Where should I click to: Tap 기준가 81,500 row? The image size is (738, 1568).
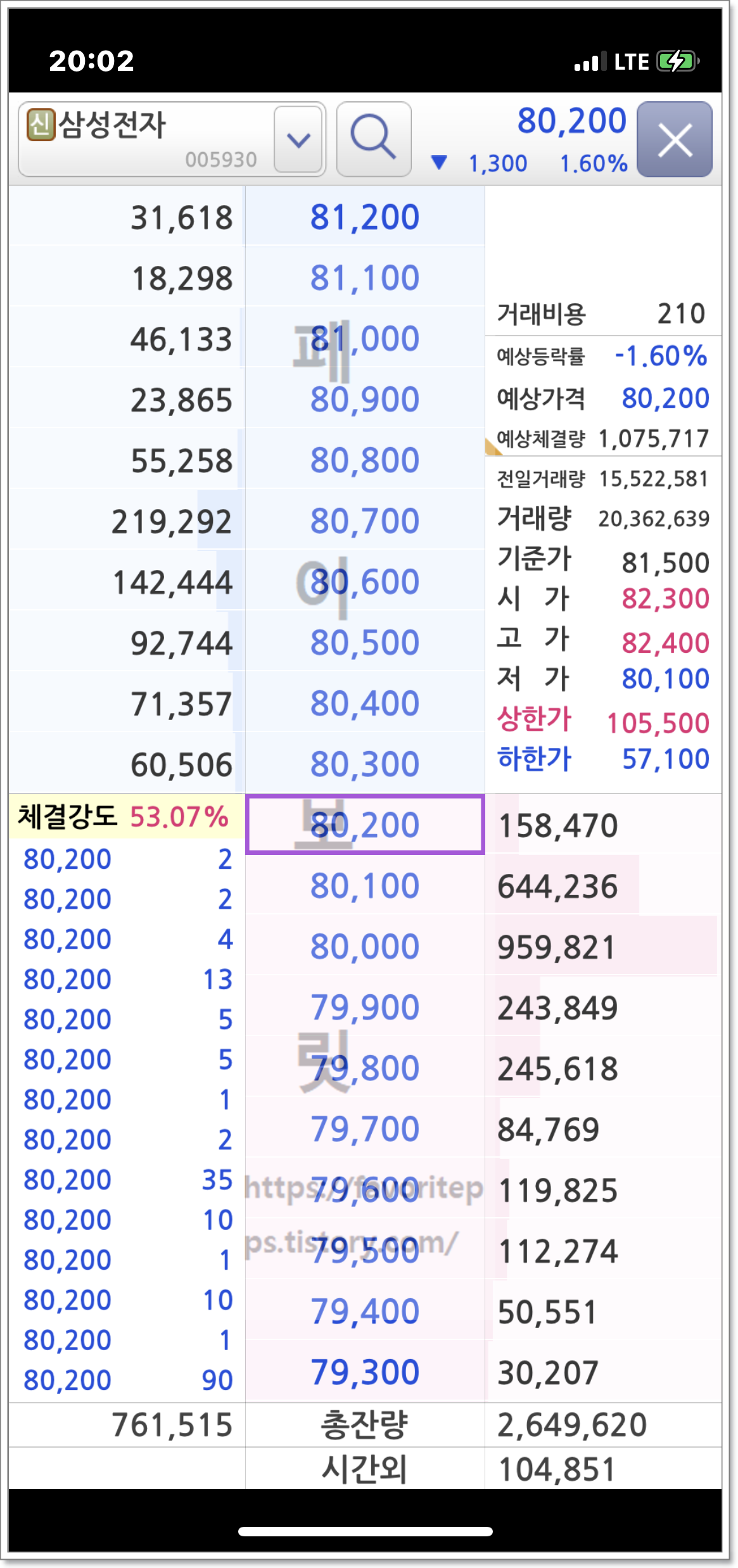pos(603,560)
